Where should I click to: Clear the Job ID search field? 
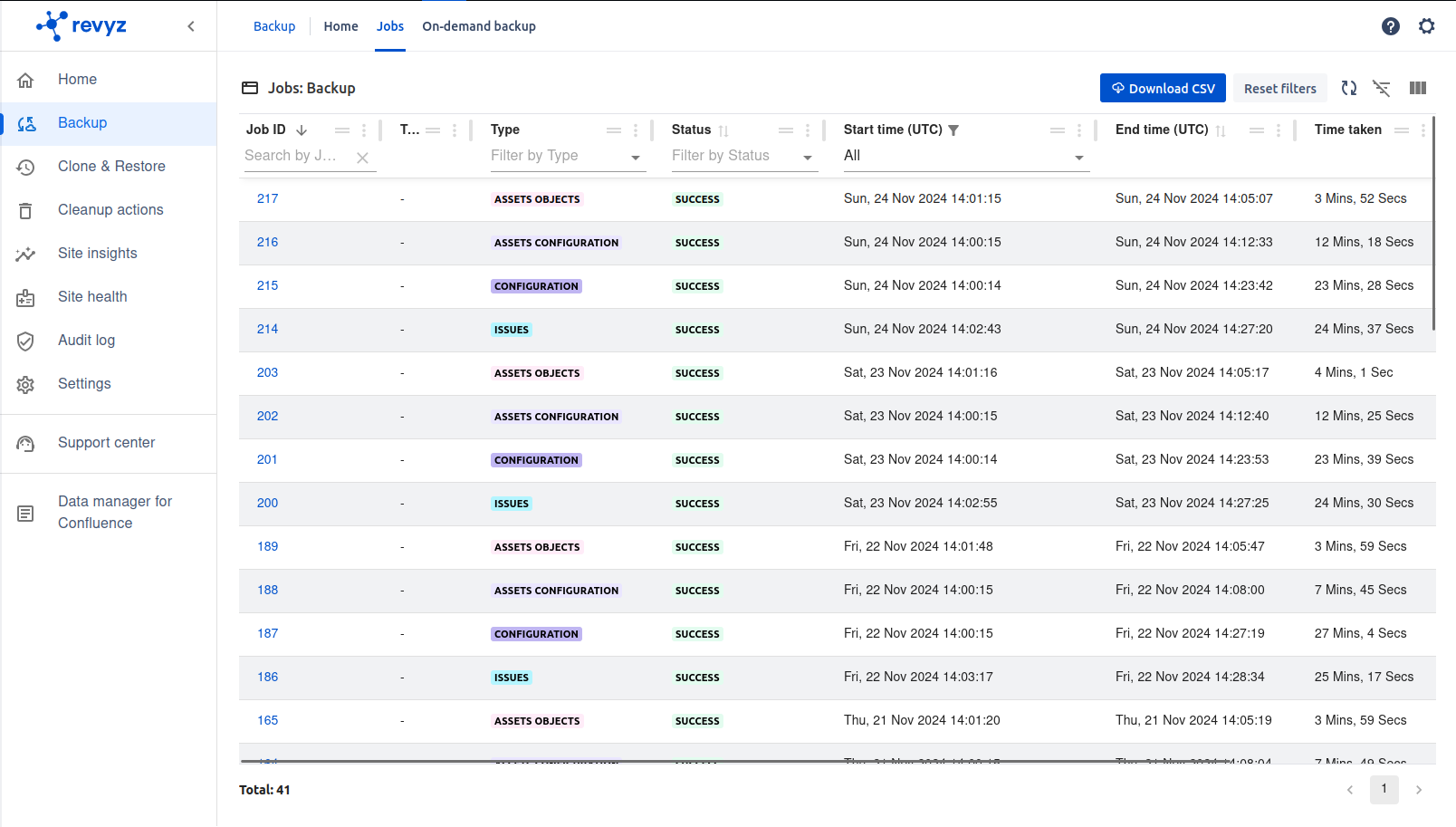point(362,158)
